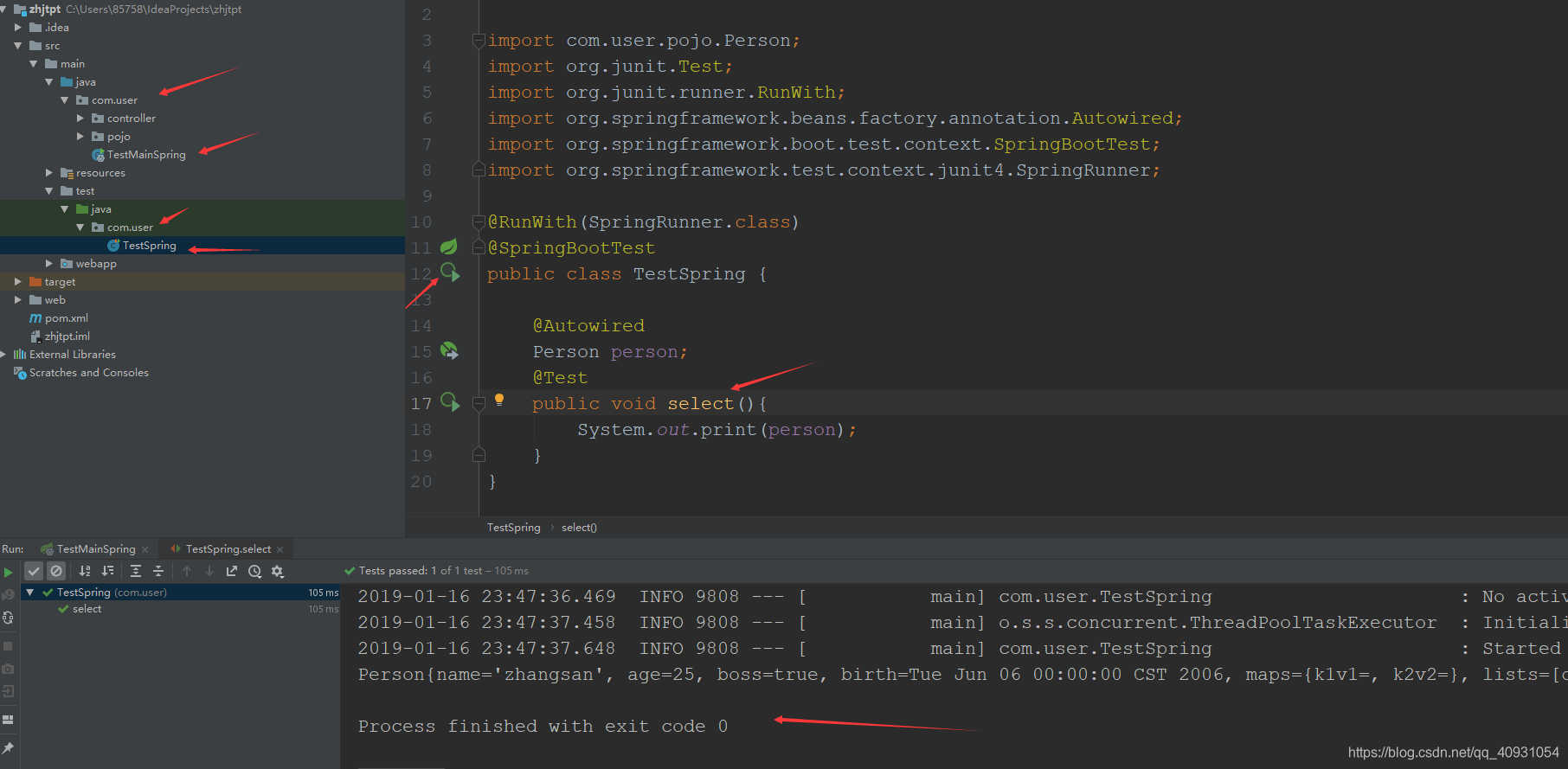Click the Person{name='zhangsan' output line
Image resolution: width=1568 pixels, height=769 pixels.
coord(962,675)
